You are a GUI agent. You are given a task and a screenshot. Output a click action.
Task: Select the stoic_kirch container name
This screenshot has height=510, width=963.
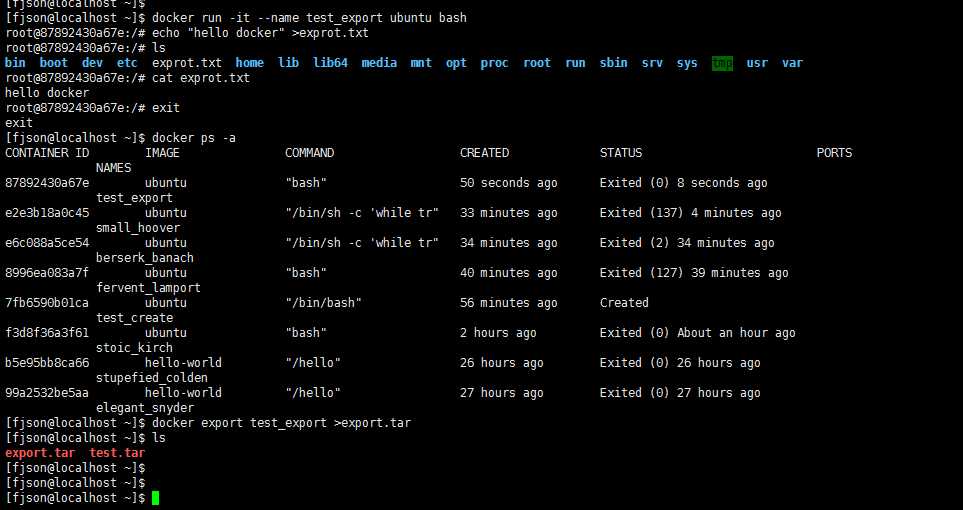135,348
